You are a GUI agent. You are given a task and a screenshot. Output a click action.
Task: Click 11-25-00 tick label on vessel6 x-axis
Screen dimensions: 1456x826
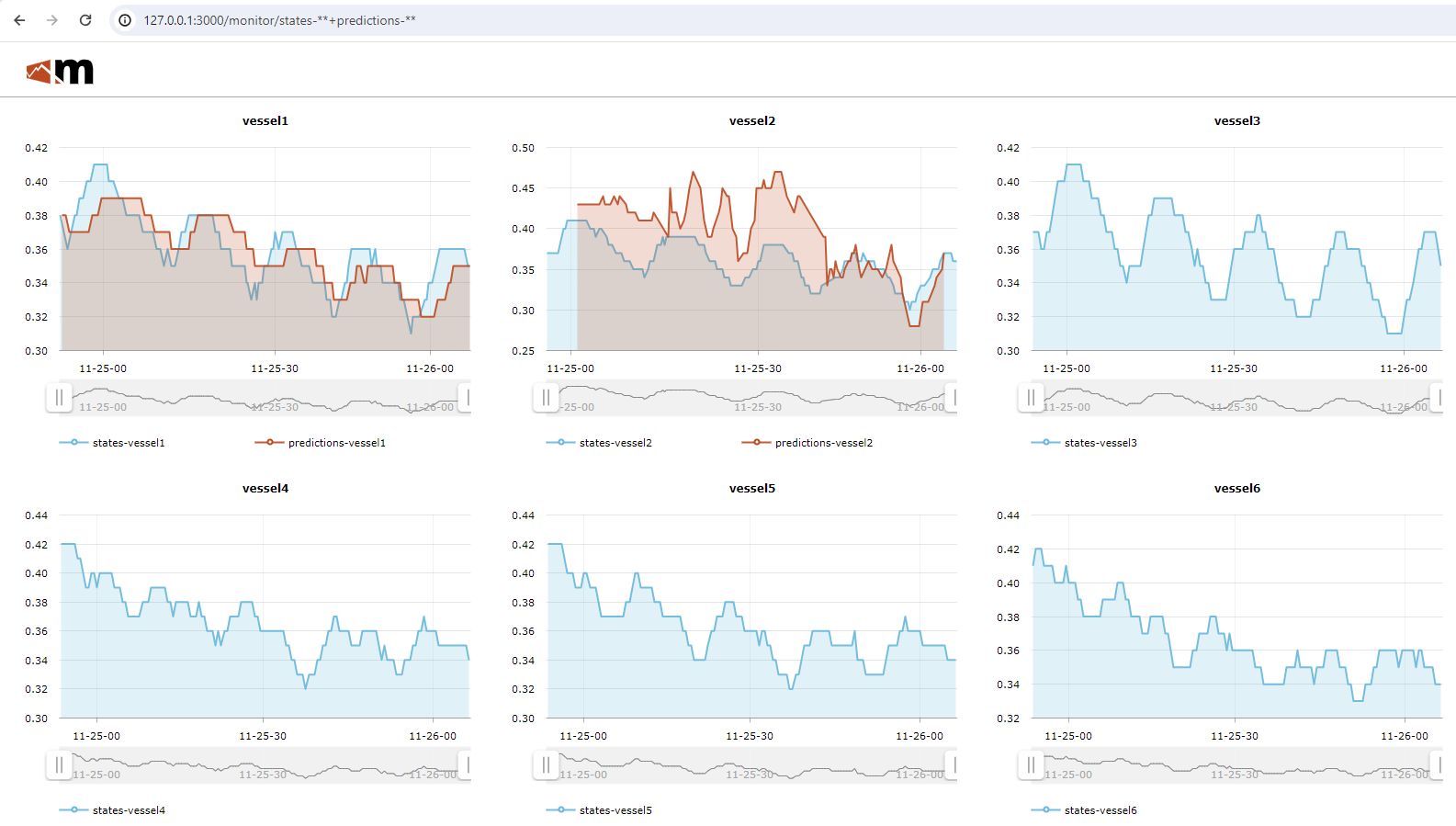tap(1068, 736)
